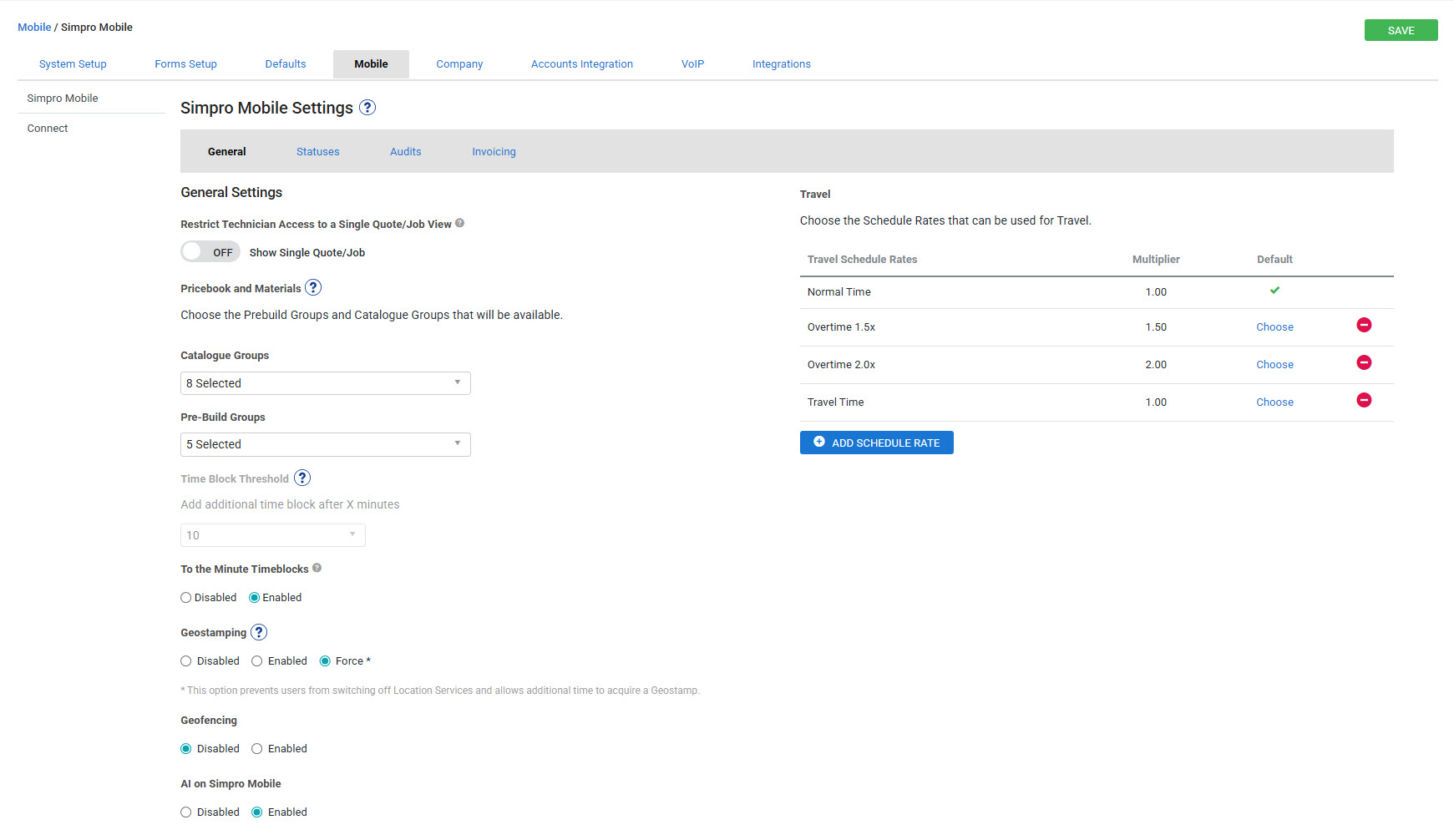Switch to the Statuses tab
Screen dimensions: 1454x840
(x=317, y=152)
